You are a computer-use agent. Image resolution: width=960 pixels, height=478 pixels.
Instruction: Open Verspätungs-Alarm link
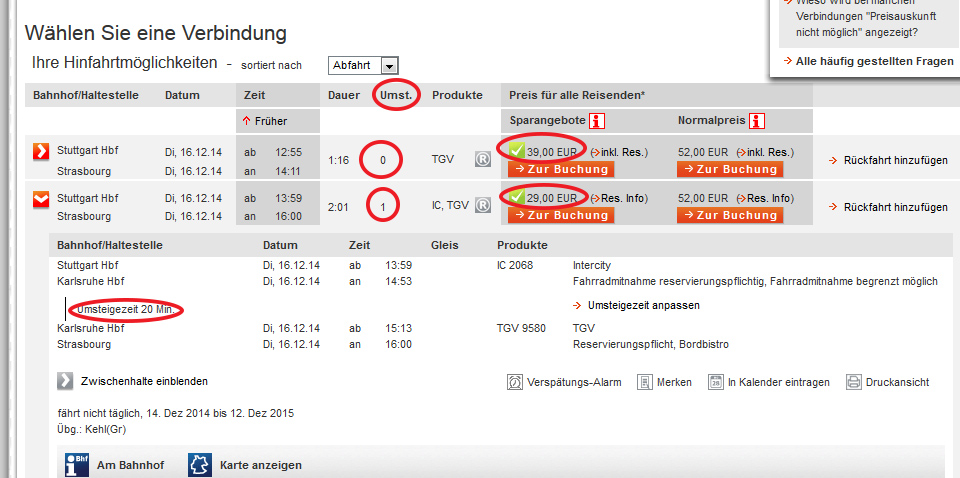(576, 383)
